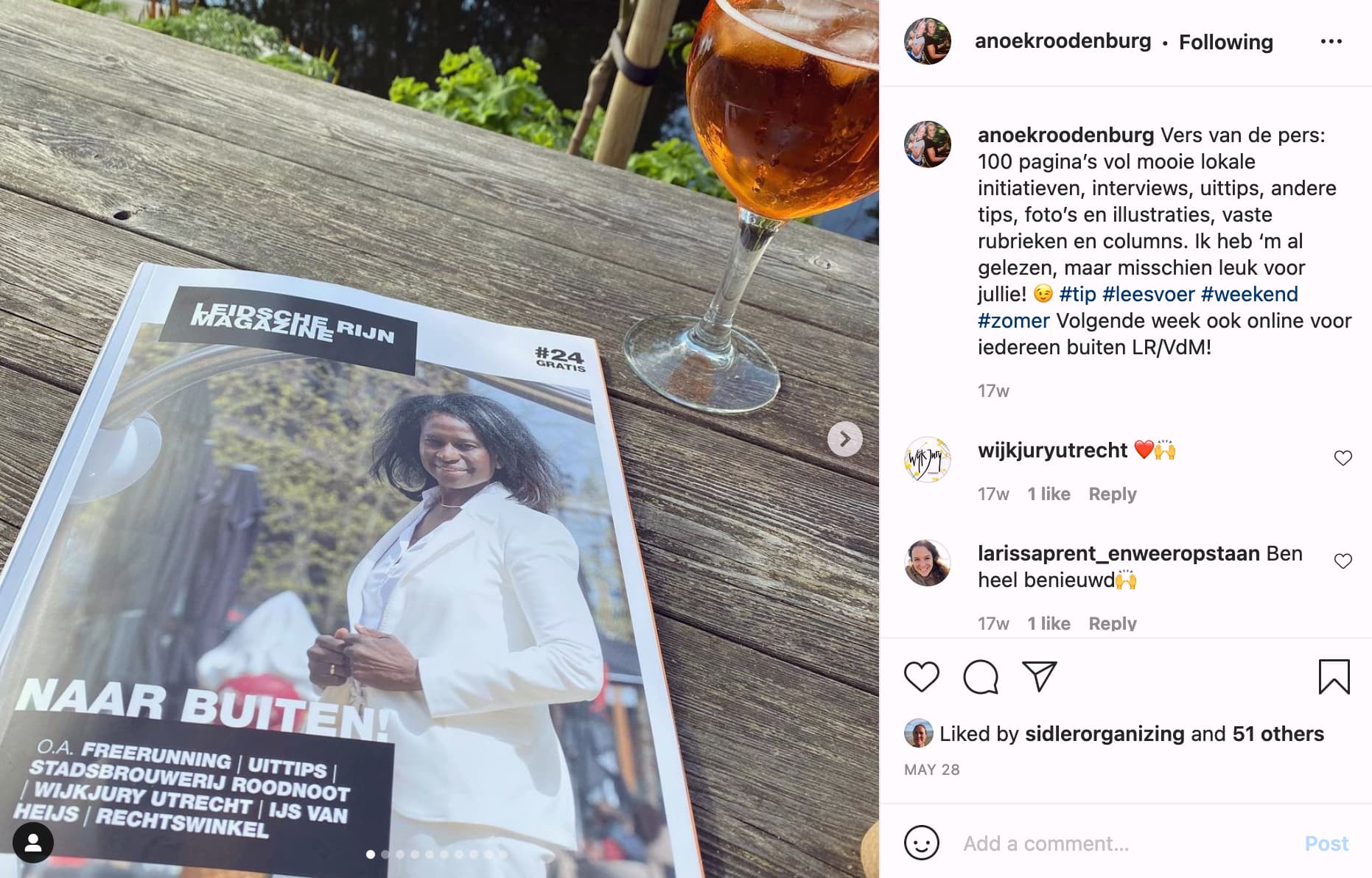
Task: Click Following button next to username
Action: point(1226,42)
